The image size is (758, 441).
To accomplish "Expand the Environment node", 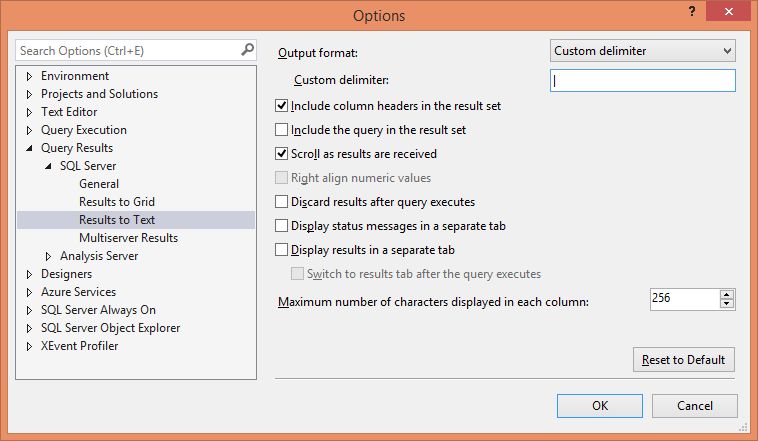I will click(x=29, y=76).
